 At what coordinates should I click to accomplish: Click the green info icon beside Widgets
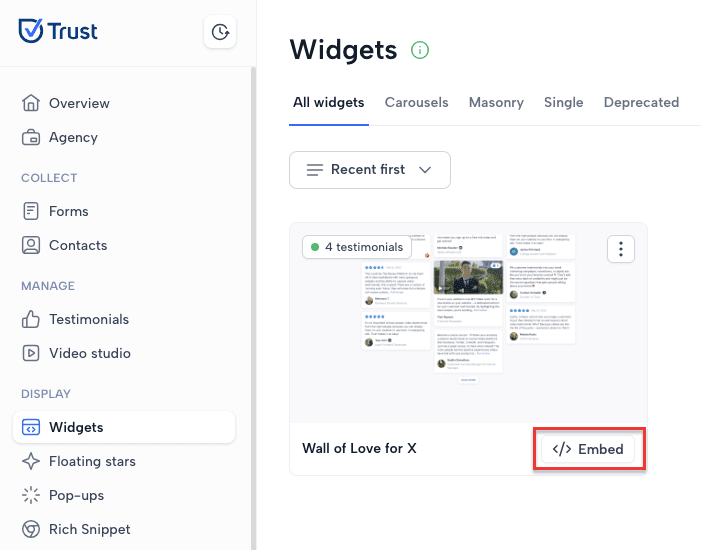420,50
